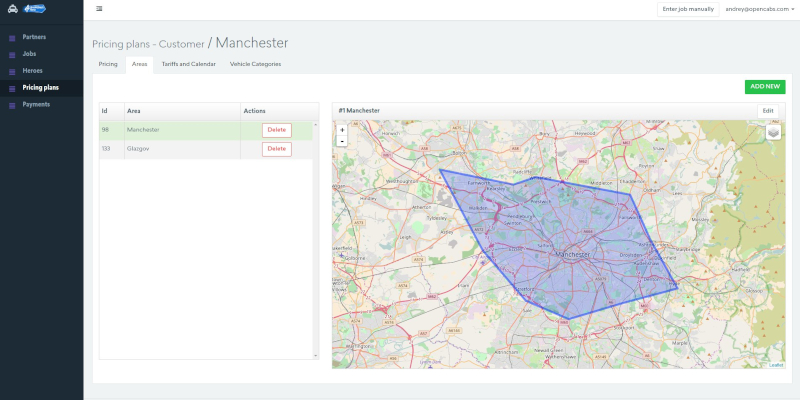Click Edit on the Manchester map

[767, 110]
